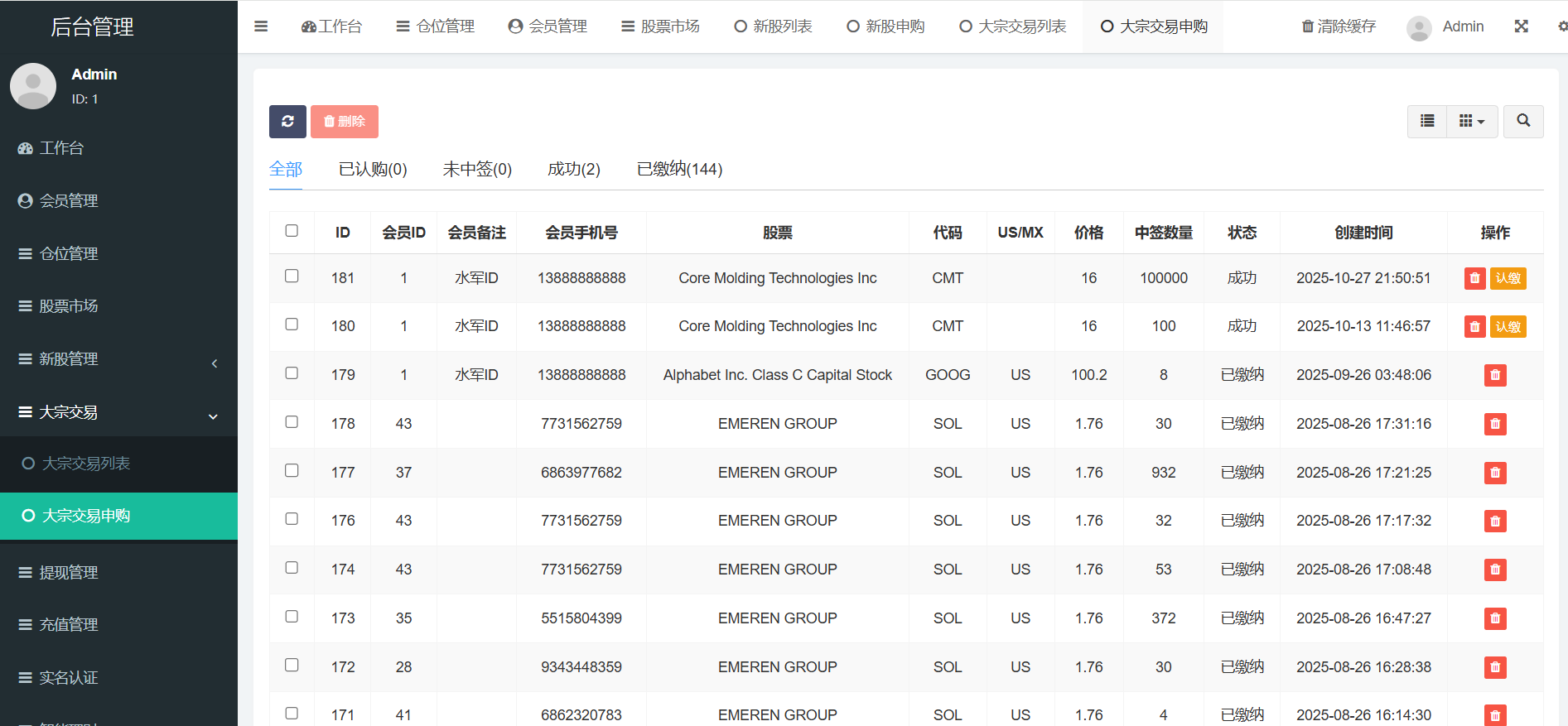
Task: Expand 新股管理 sidebar menu
Action: point(118,359)
